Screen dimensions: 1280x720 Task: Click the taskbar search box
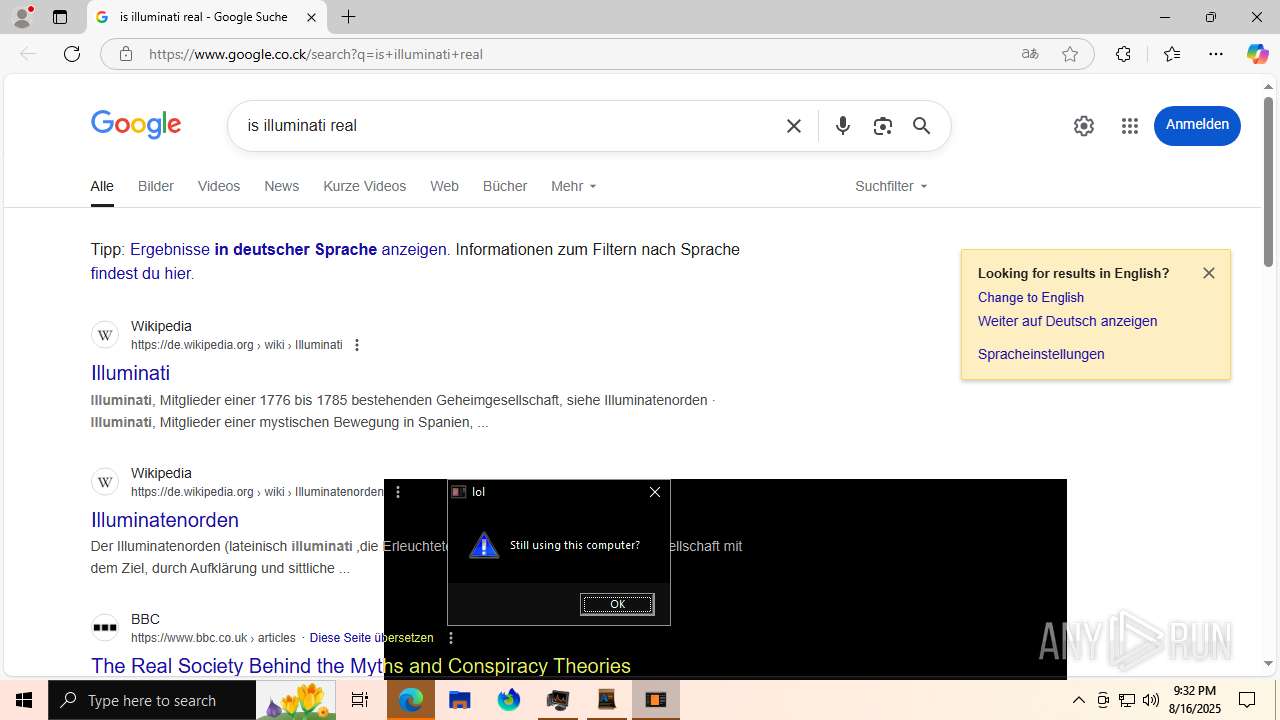click(x=152, y=700)
